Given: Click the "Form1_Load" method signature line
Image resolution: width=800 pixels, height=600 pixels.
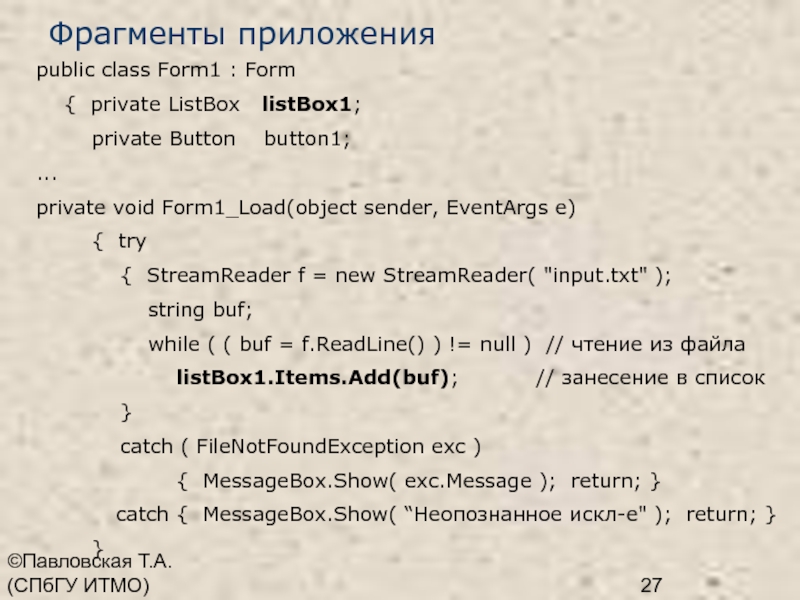Looking at the screenshot, I should pyautogui.click(x=306, y=208).
